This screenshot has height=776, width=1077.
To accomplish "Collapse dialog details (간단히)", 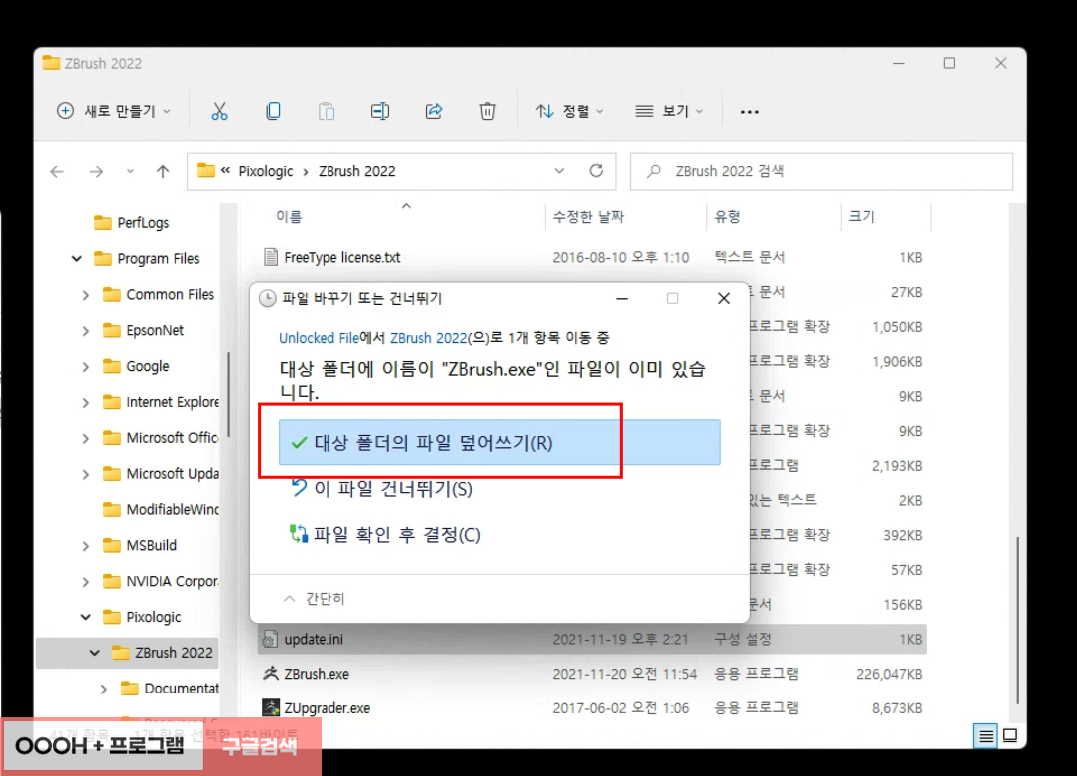I will 314,599.
